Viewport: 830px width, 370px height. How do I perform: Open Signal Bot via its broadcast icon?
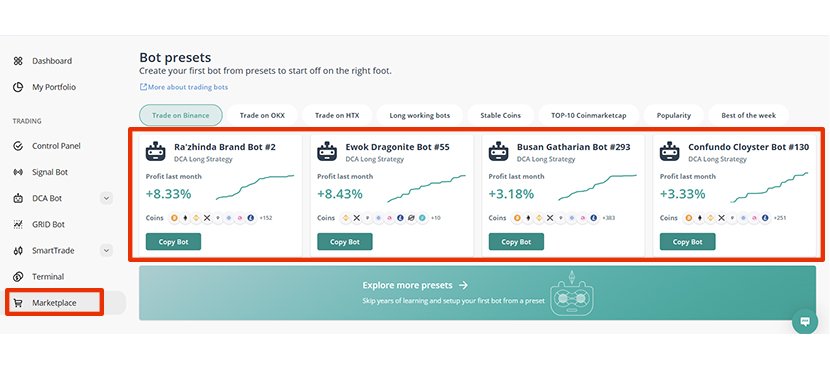click(18, 172)
